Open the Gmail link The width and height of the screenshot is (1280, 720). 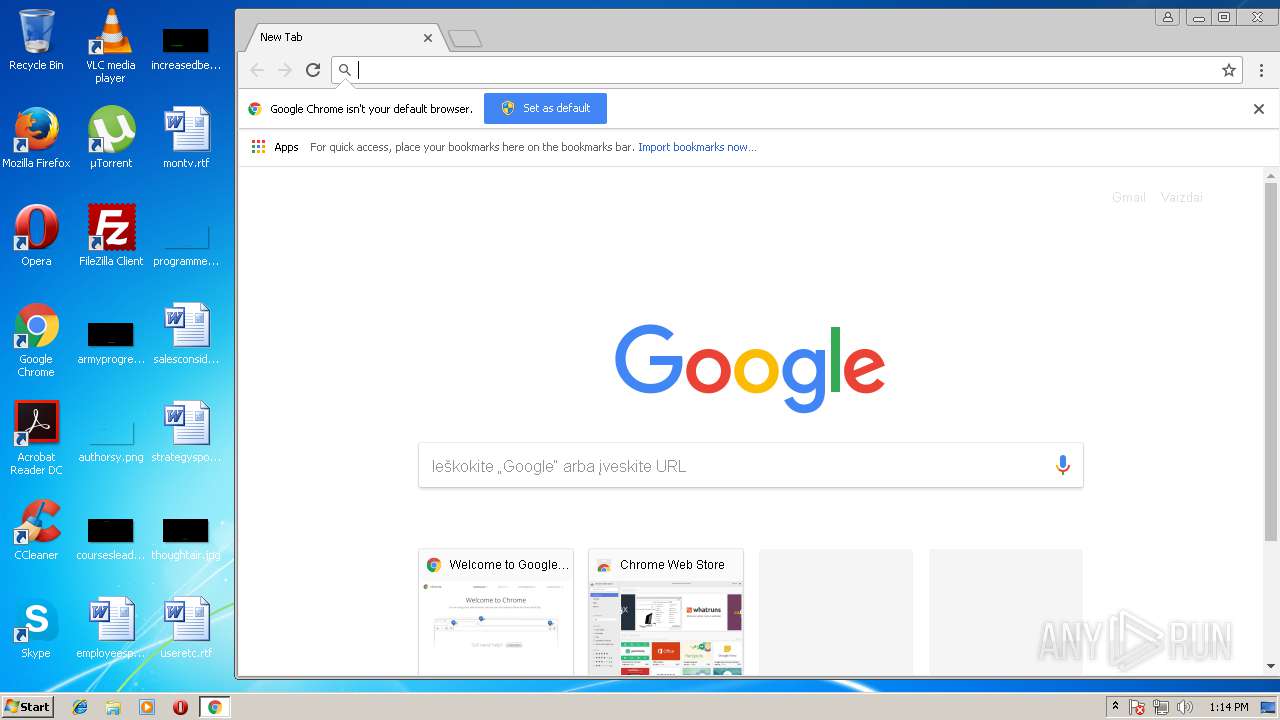[x=1129, y=197]
